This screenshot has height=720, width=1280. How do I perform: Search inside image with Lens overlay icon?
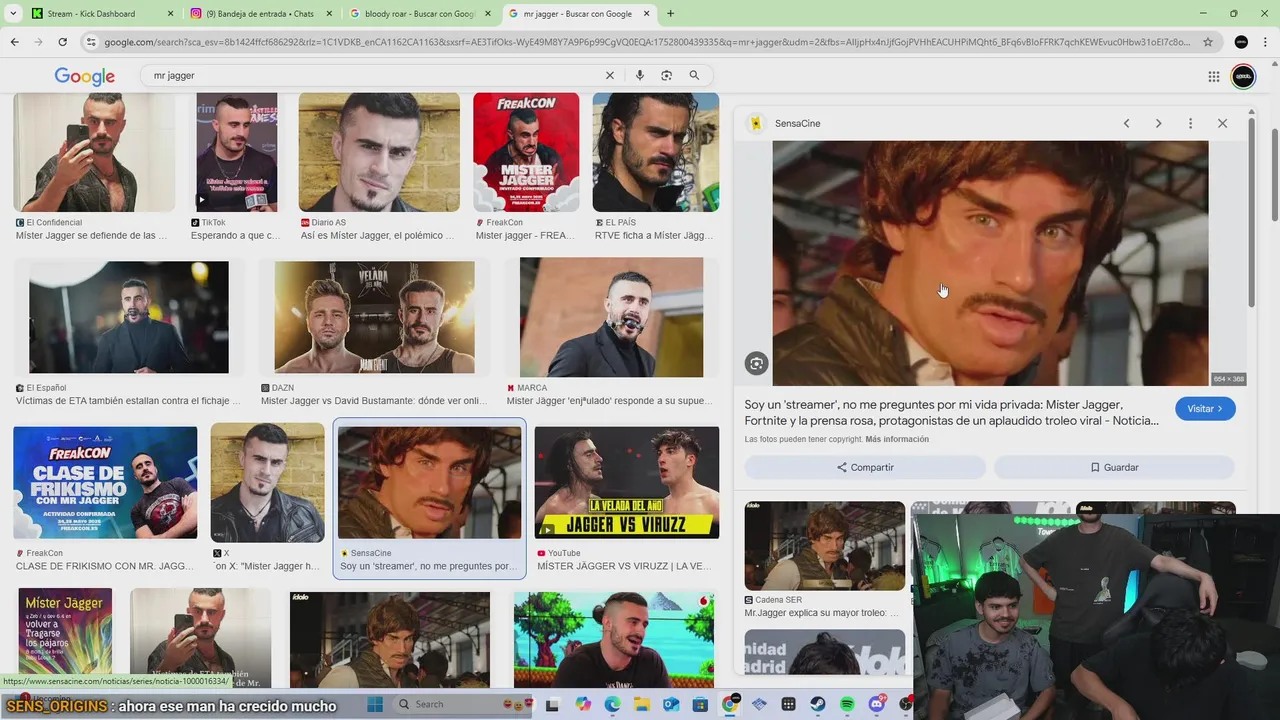[756, 364]
